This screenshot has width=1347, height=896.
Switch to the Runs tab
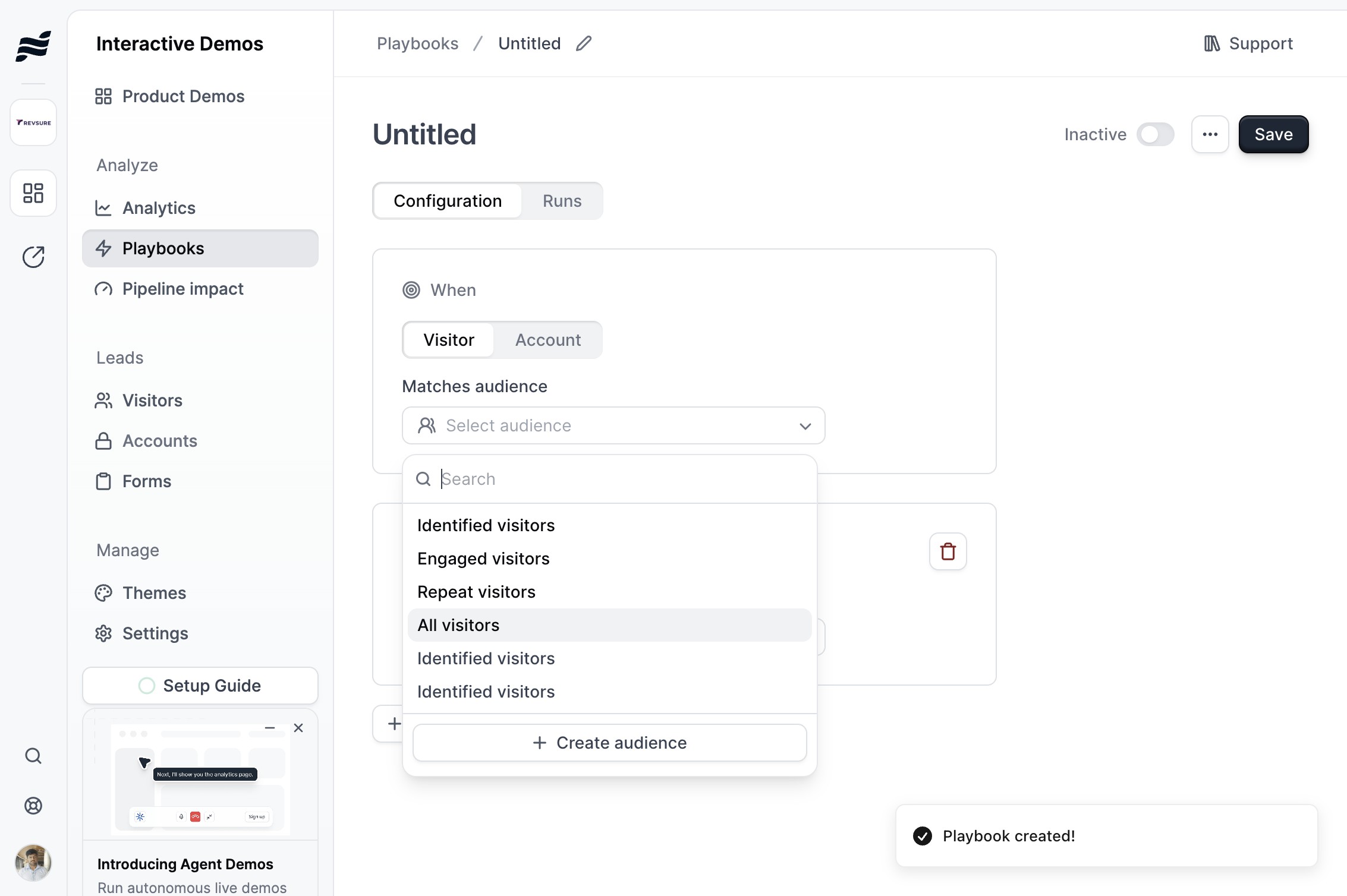(562, 201)
